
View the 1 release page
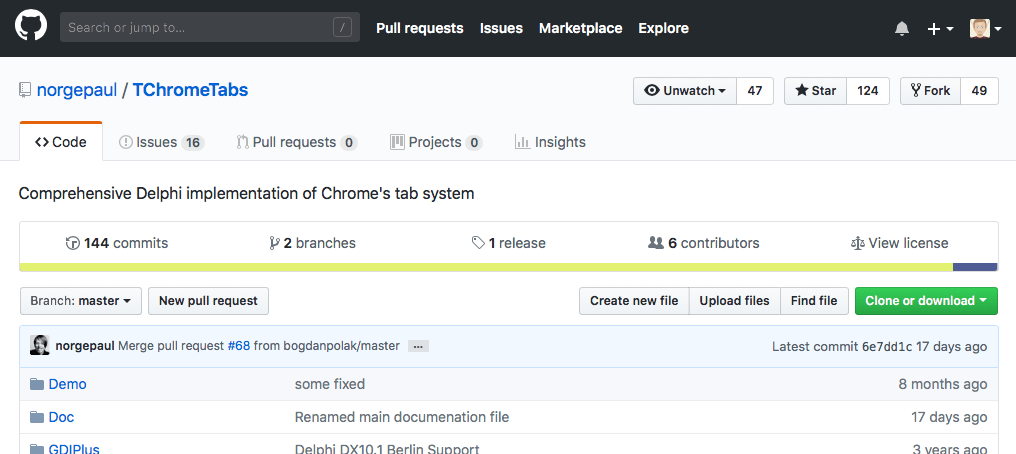[509, 243]
